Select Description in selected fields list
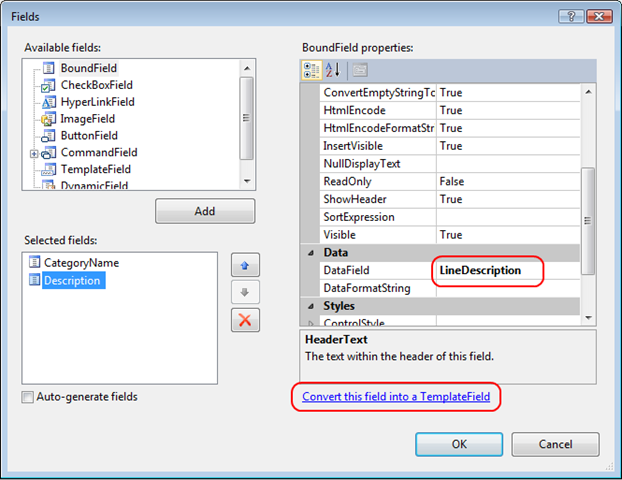Viewport: 622px width, 480px height. (x=71, y=281)
